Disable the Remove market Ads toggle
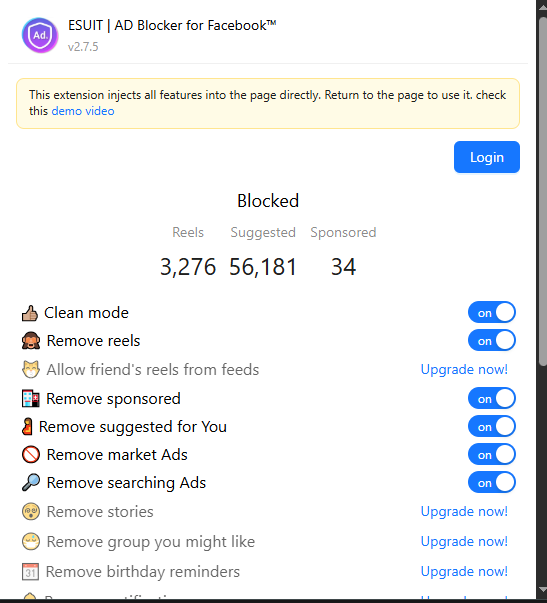547x603 pixels. pyautogui.click(x=492, y=455)
